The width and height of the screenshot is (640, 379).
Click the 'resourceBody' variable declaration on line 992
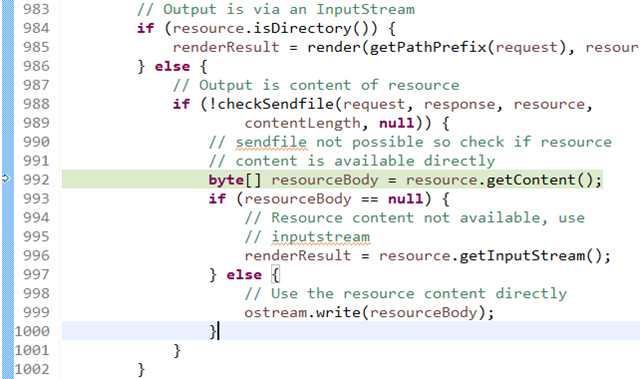[x=325, y=180]
